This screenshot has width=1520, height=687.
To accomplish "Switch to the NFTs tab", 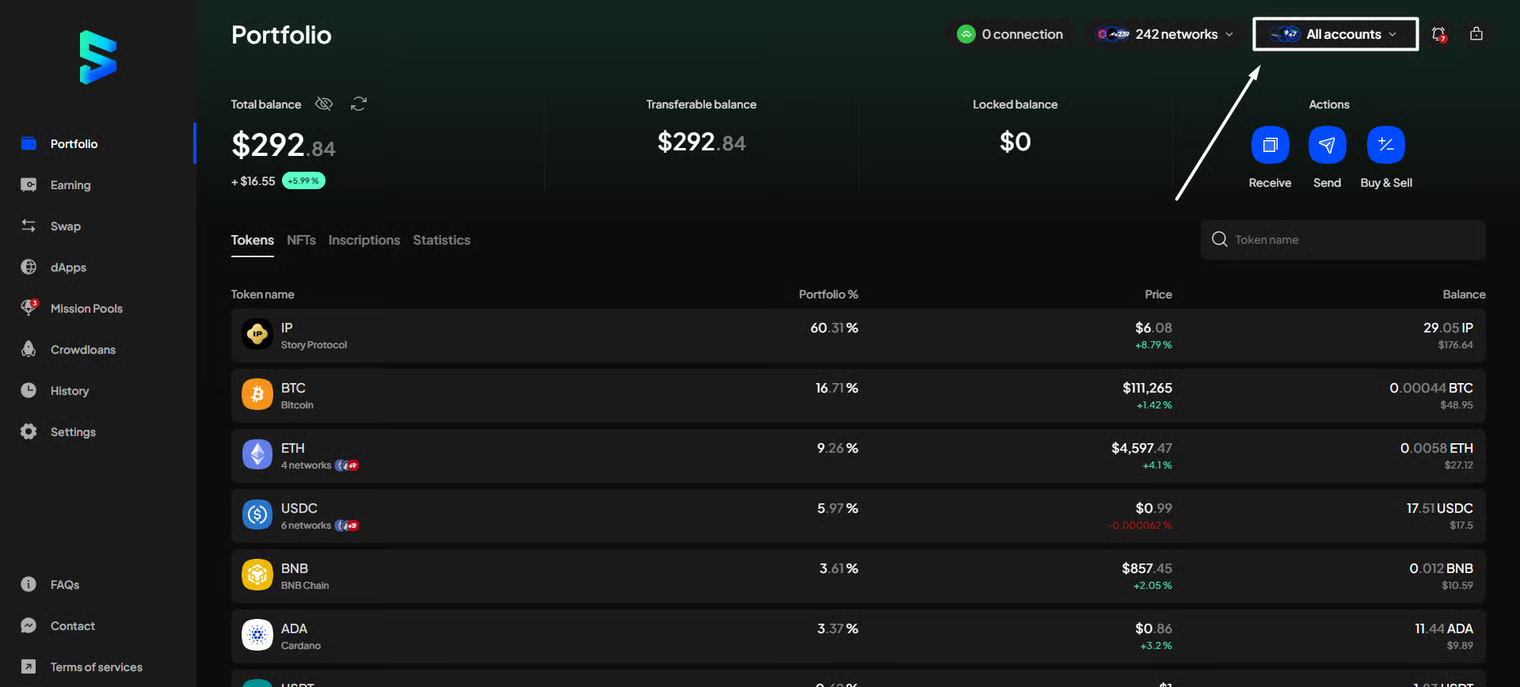I will (x=301, y=240).
